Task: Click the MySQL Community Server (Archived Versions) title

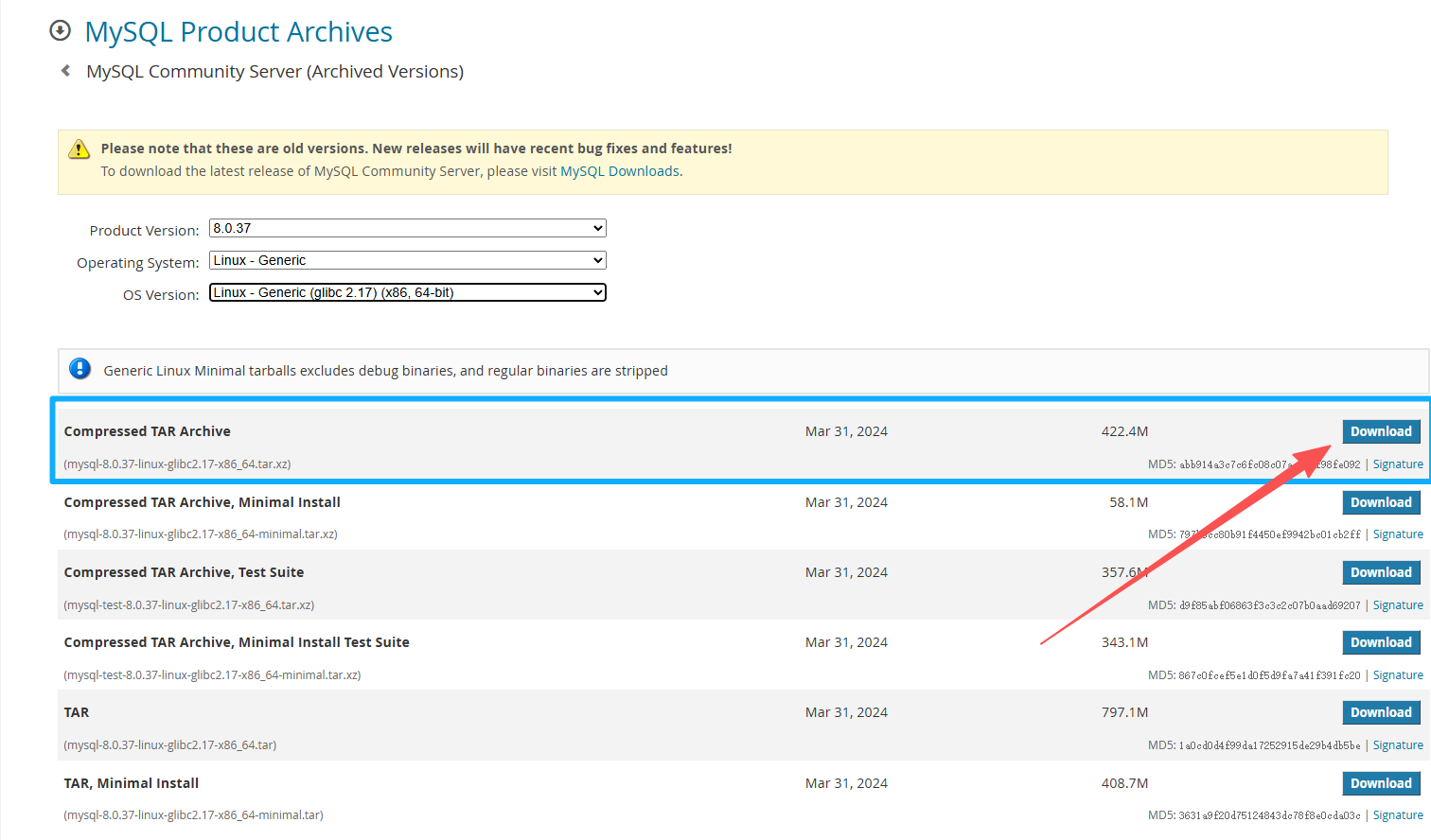Action: [274, 72]
